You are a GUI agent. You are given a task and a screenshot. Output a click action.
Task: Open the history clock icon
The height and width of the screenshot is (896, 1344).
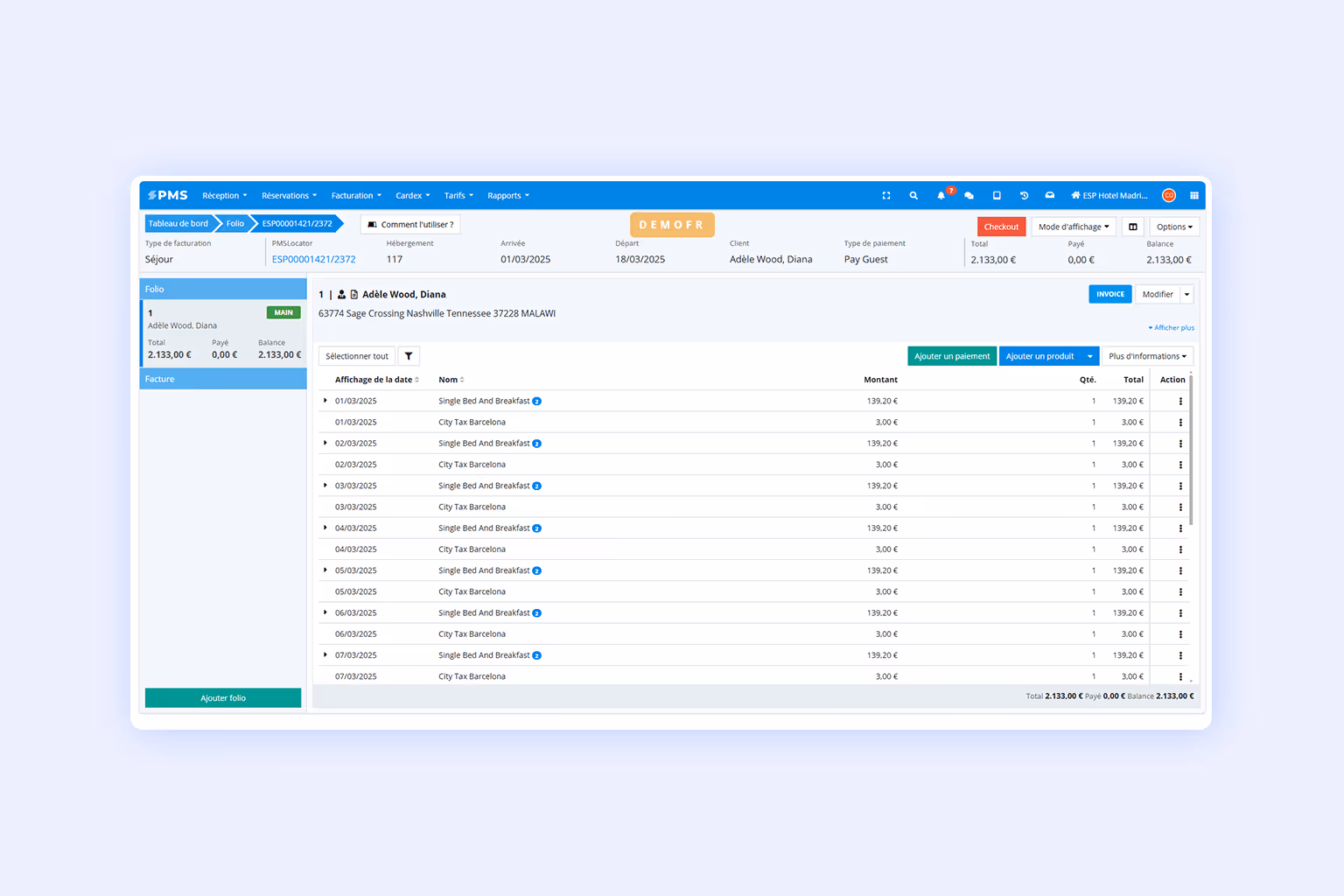pos(1024,196)
